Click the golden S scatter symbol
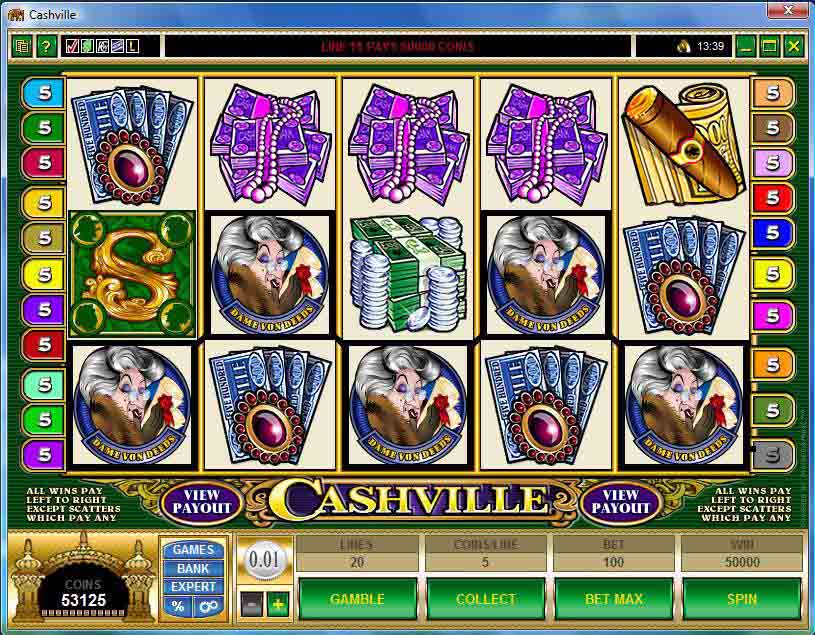This screenshot has height=635, width=815. click(133, 274)
